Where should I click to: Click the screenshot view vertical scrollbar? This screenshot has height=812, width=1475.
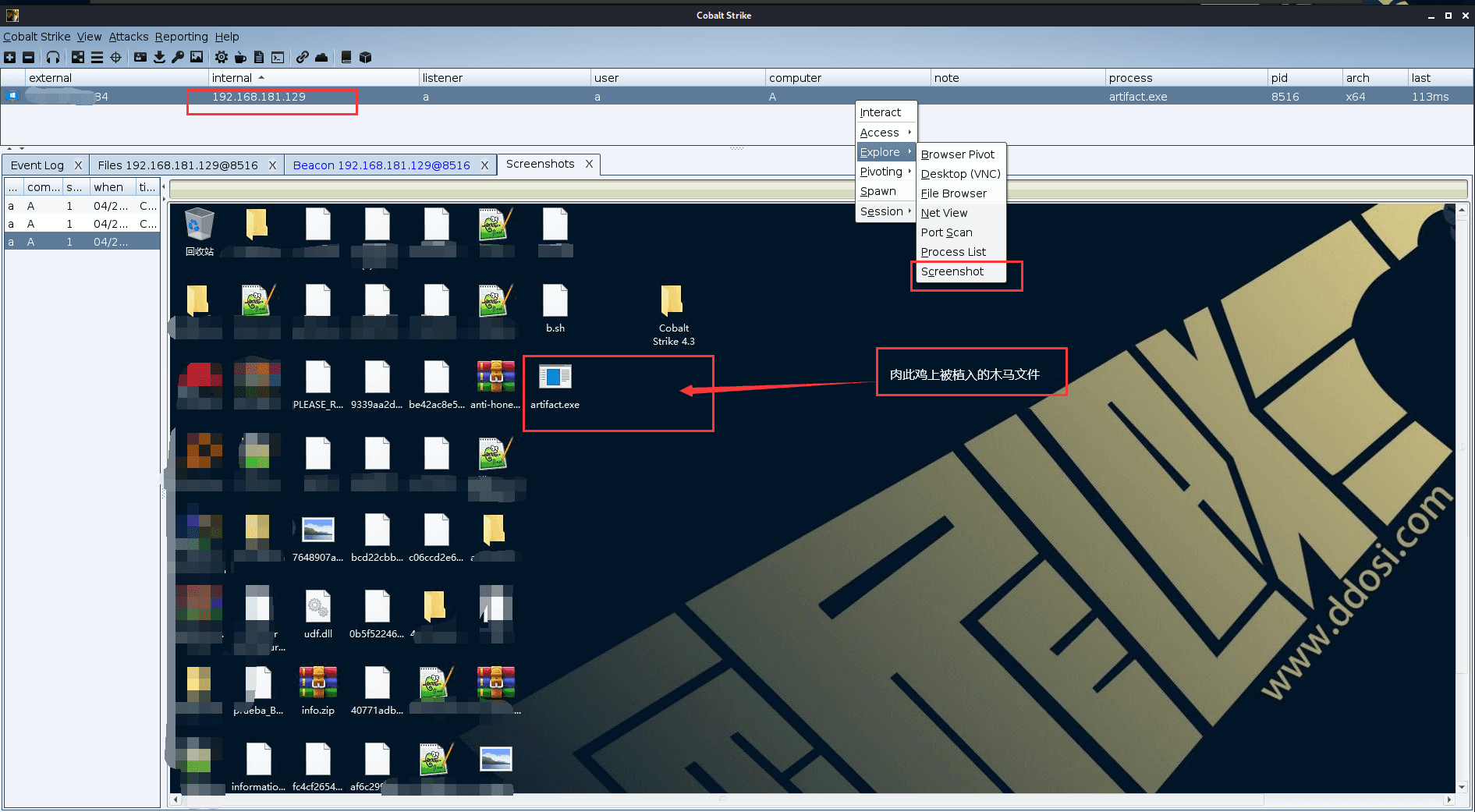[x=1461, y=499]
